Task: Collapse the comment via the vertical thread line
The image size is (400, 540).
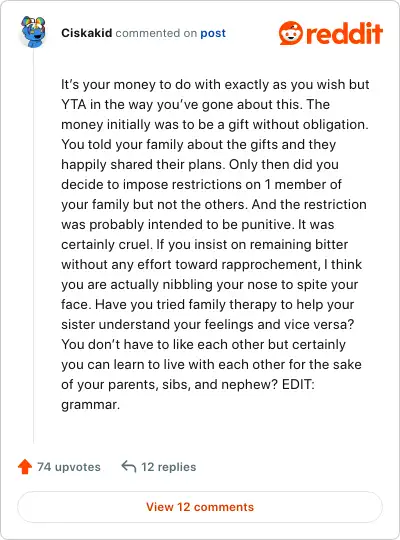Action: click(33, 246)
